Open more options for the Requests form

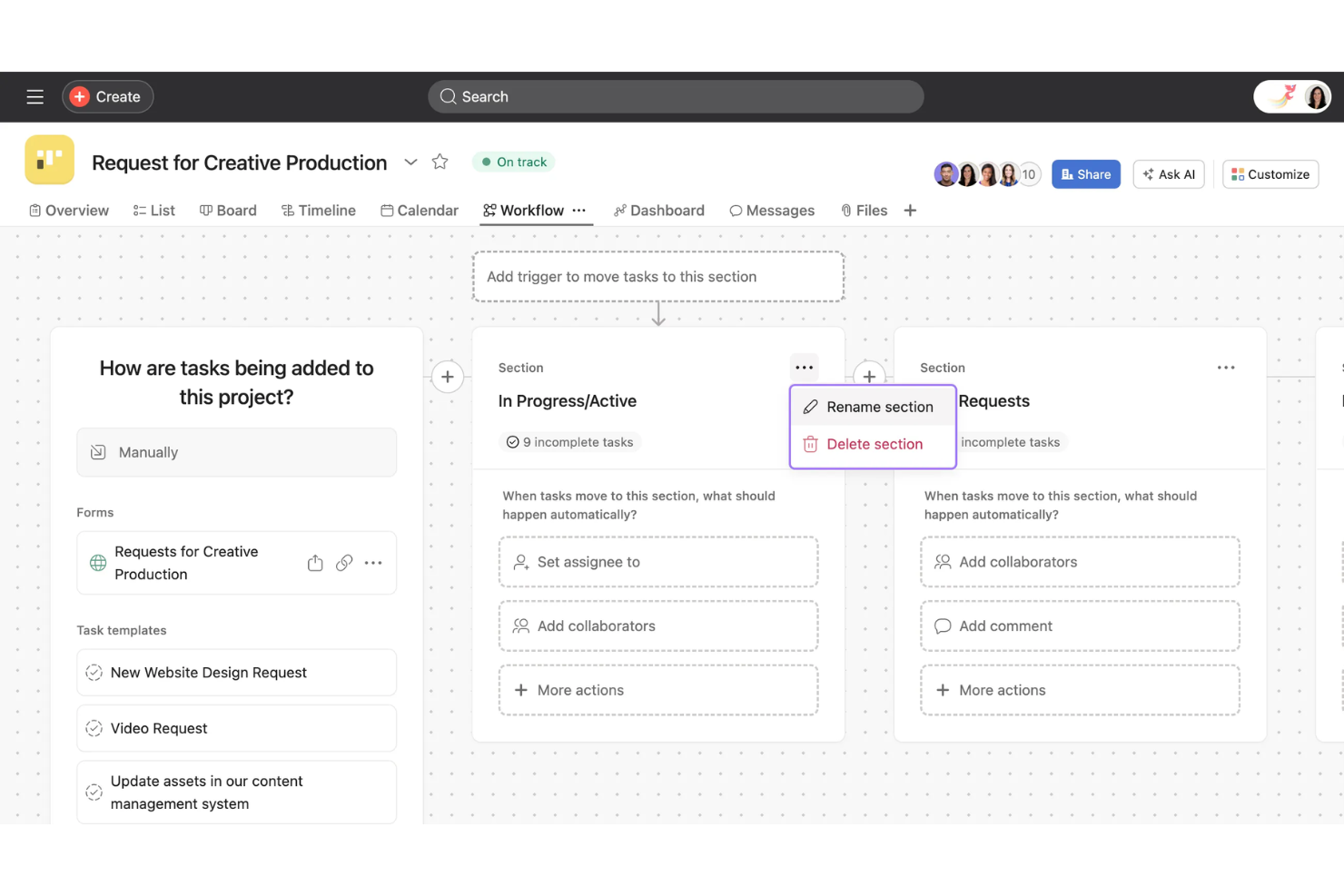point(373,563)
